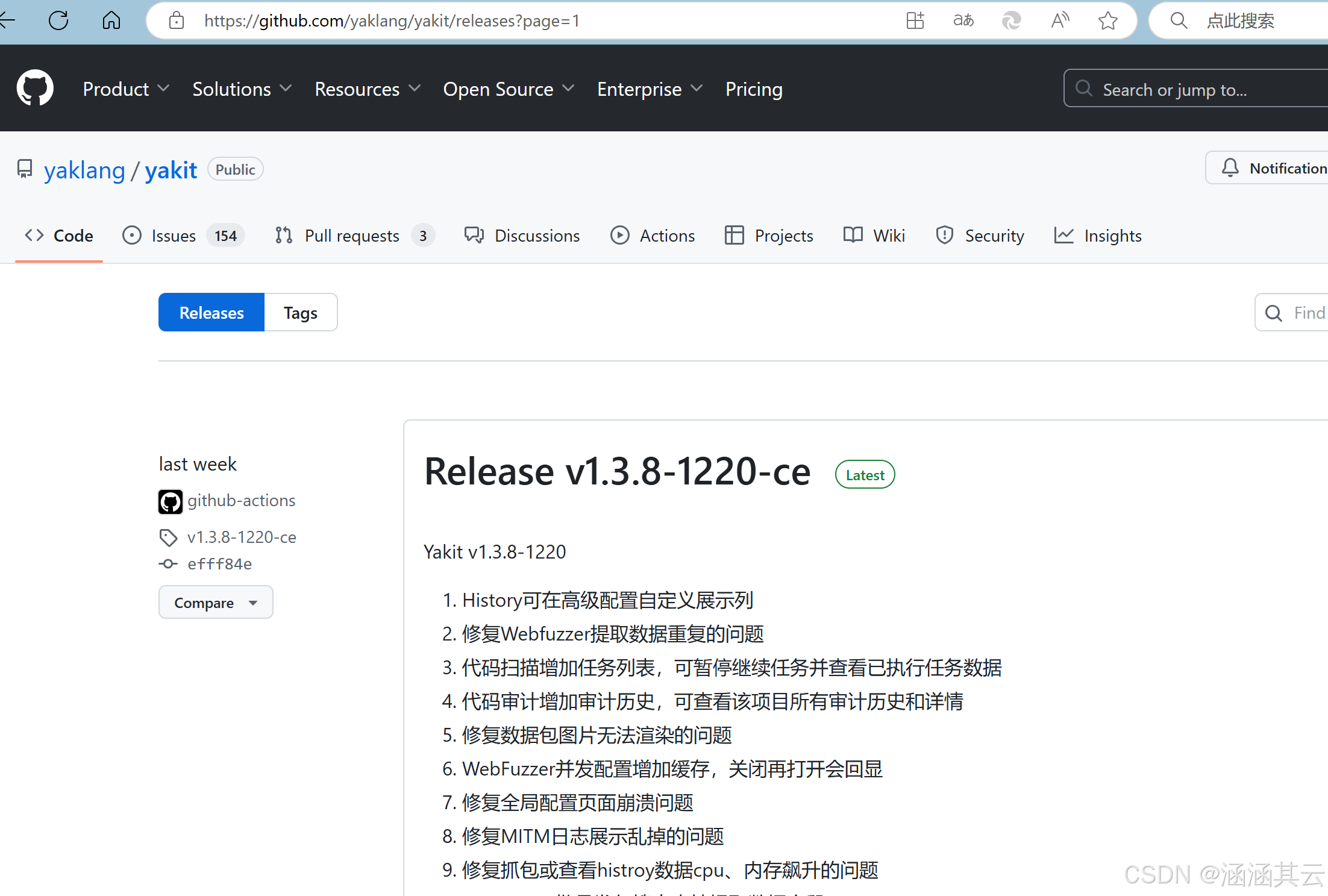Click the github-actions avatar
This screenshot has width=1328, height=896.
pos(171,501)
